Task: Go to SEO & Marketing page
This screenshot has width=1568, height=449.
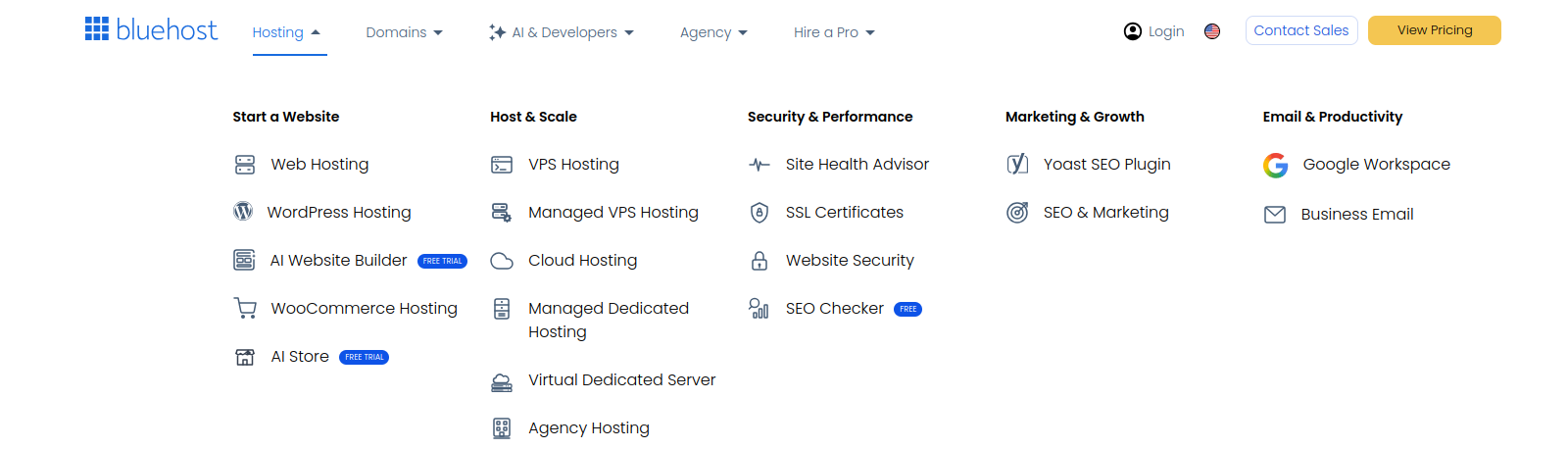Action: pyautogui.click(x=1105, y=213)
